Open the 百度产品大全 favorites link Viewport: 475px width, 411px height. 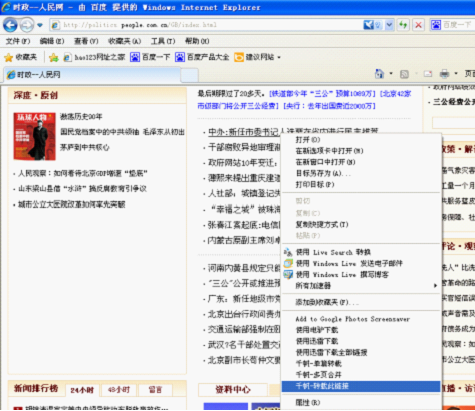[202, 57]
